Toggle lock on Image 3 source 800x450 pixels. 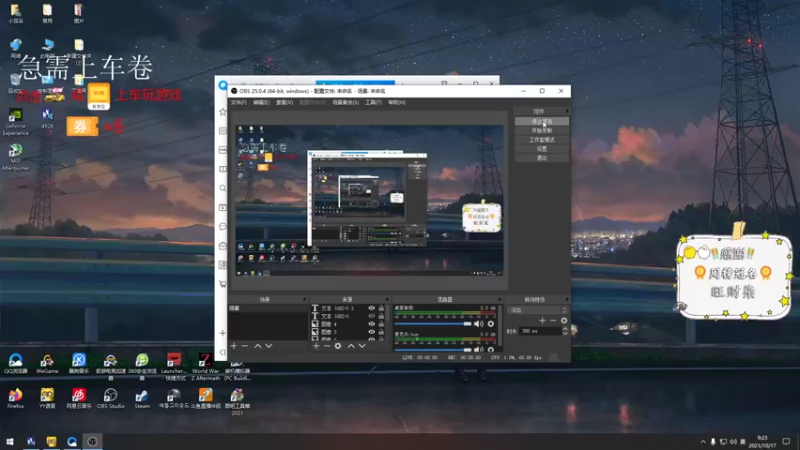(x=381, y=332)
